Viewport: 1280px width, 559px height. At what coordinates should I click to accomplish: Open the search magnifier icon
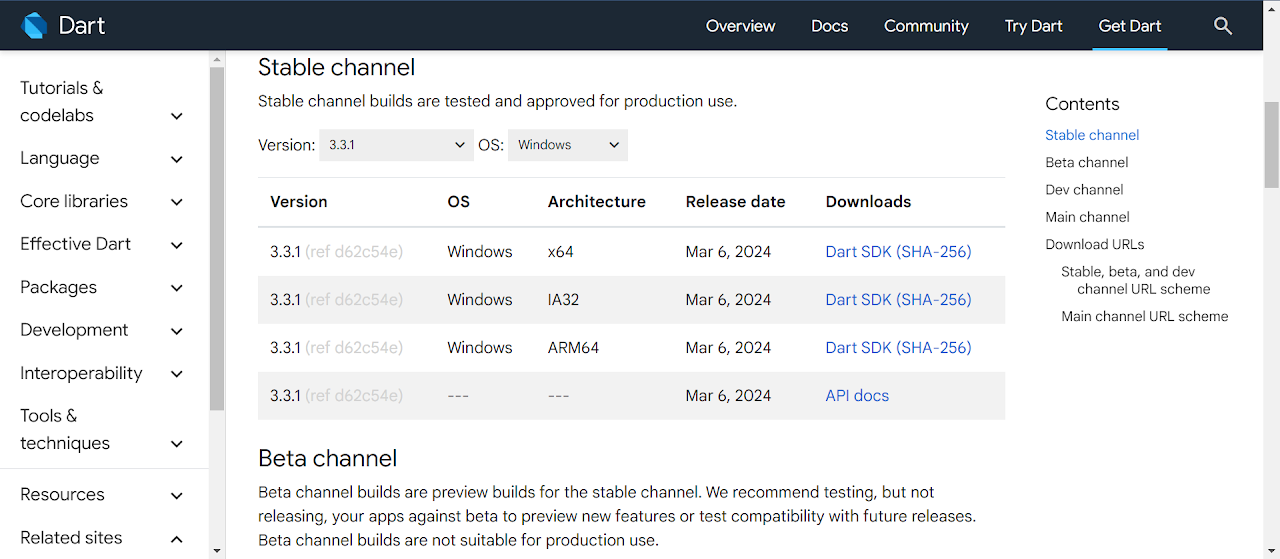click(1223, 26)
